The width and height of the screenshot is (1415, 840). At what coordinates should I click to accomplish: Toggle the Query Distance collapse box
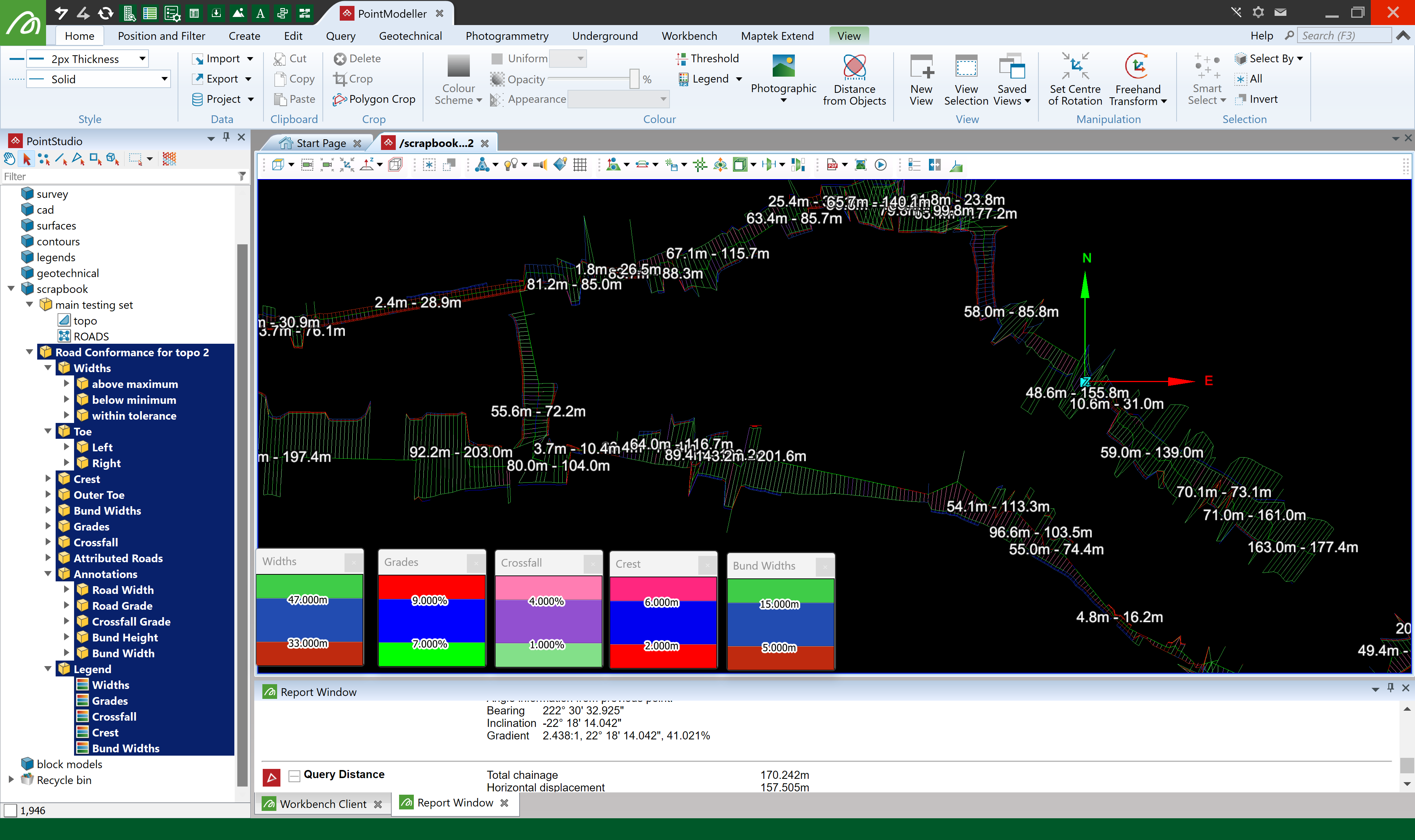pos(294,776)
